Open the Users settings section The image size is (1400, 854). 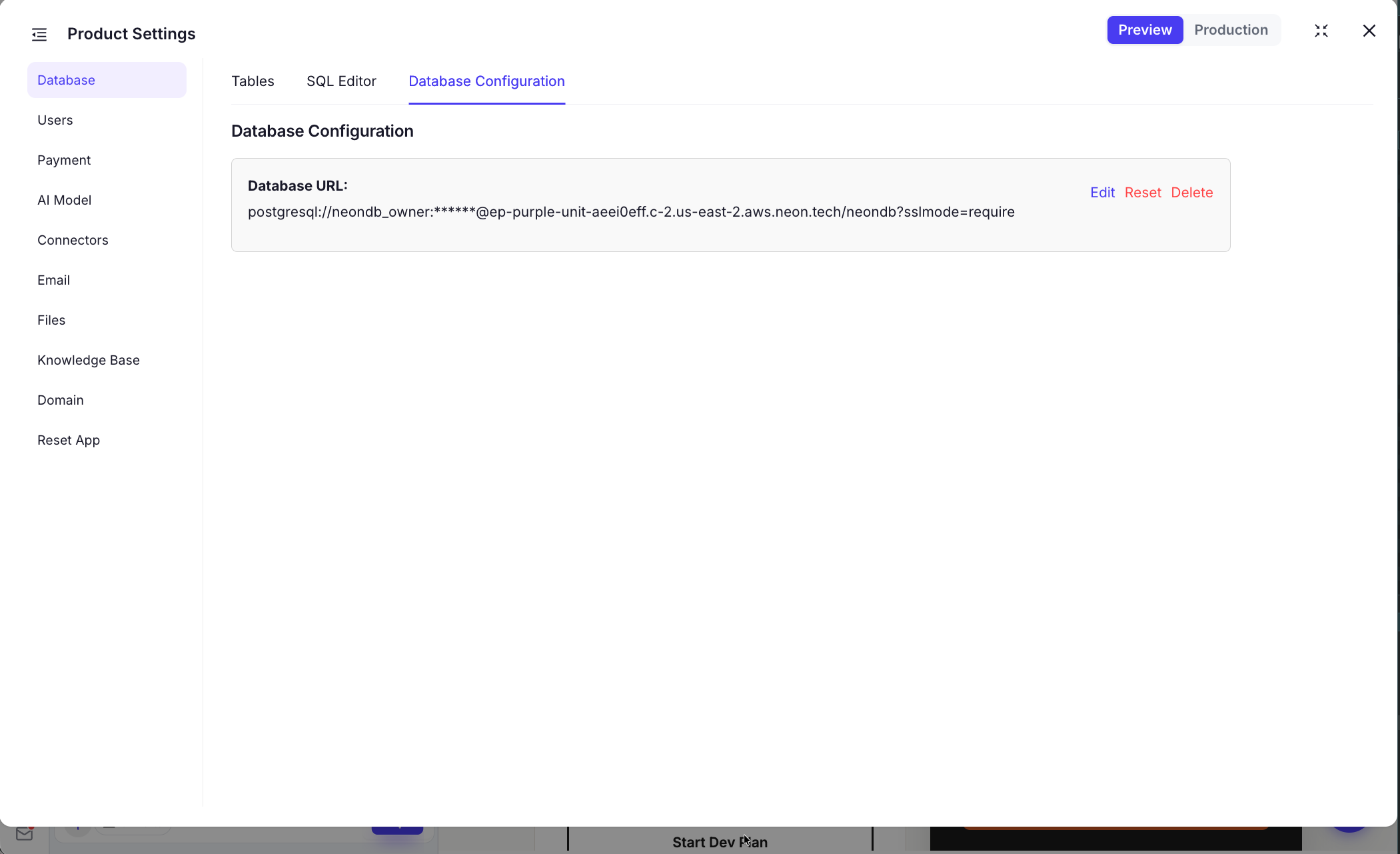(x=55, y=120)
